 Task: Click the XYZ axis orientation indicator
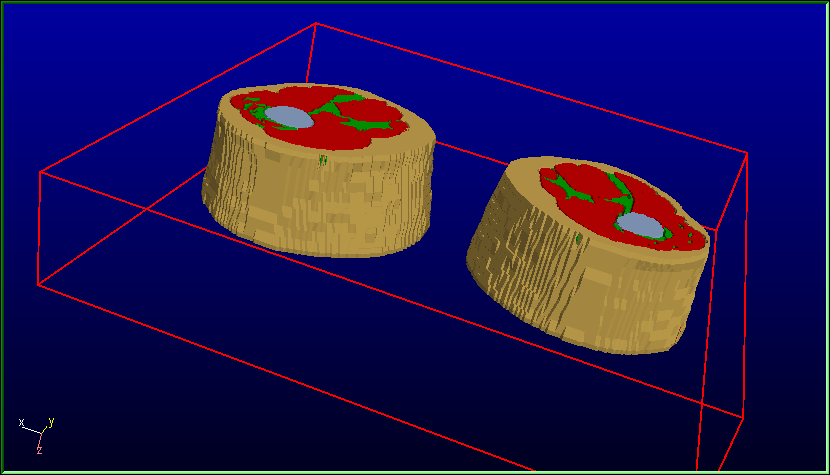click(x=36, y=436)
